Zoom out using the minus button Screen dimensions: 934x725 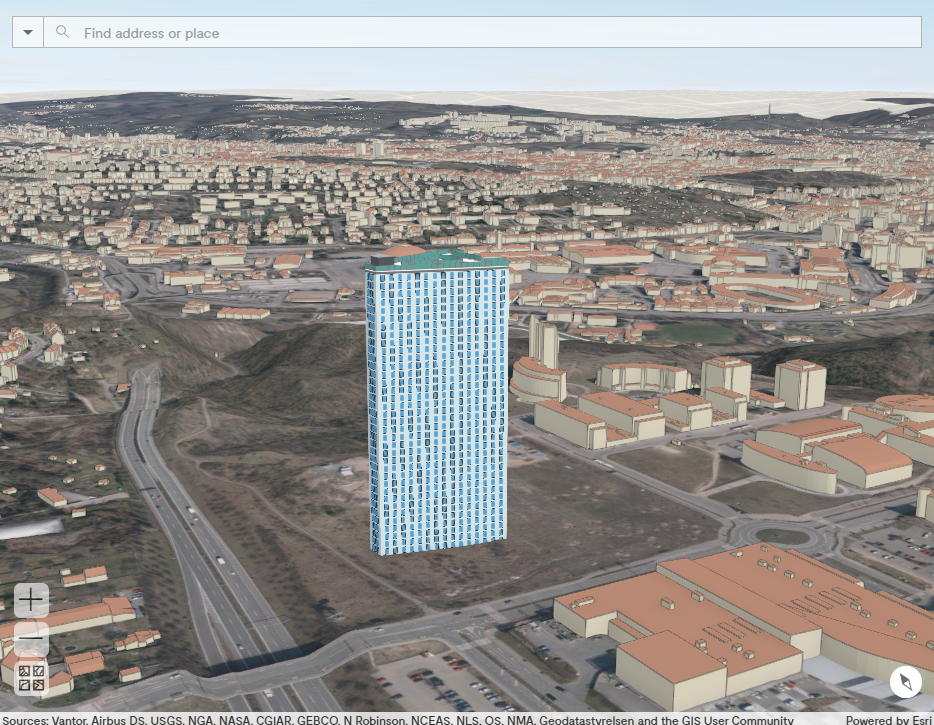point(31,638)
